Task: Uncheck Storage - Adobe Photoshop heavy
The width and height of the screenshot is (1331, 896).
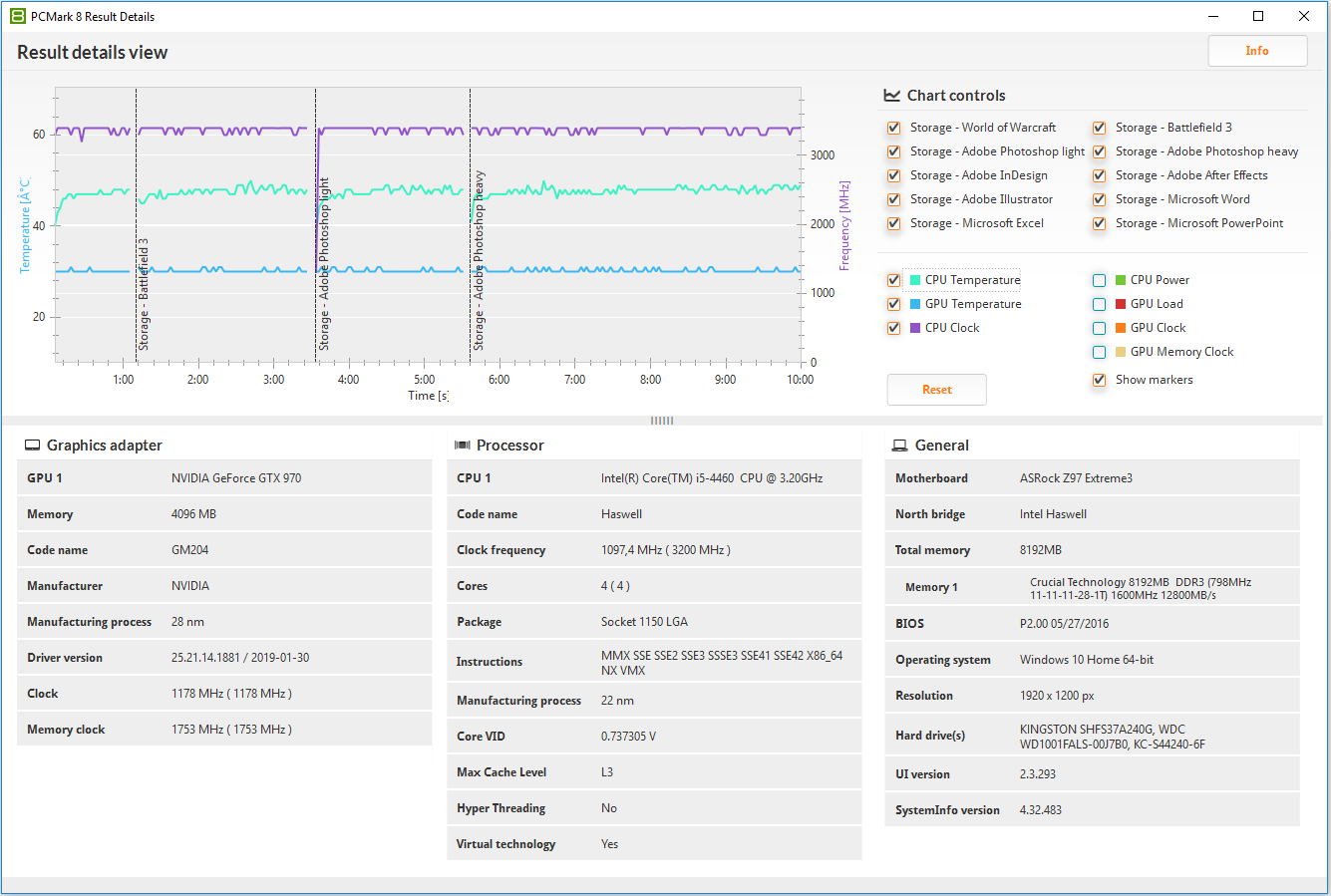Action: [1099, 151]
